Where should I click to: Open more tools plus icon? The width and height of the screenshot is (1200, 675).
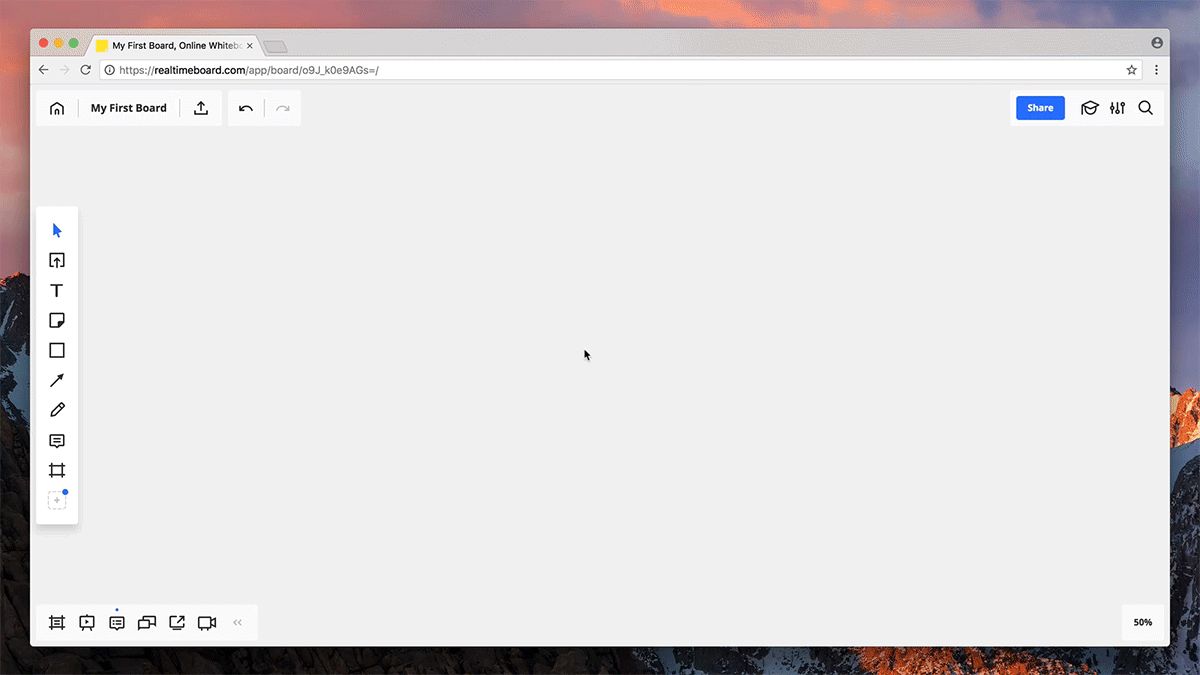(x=57, y=500)
